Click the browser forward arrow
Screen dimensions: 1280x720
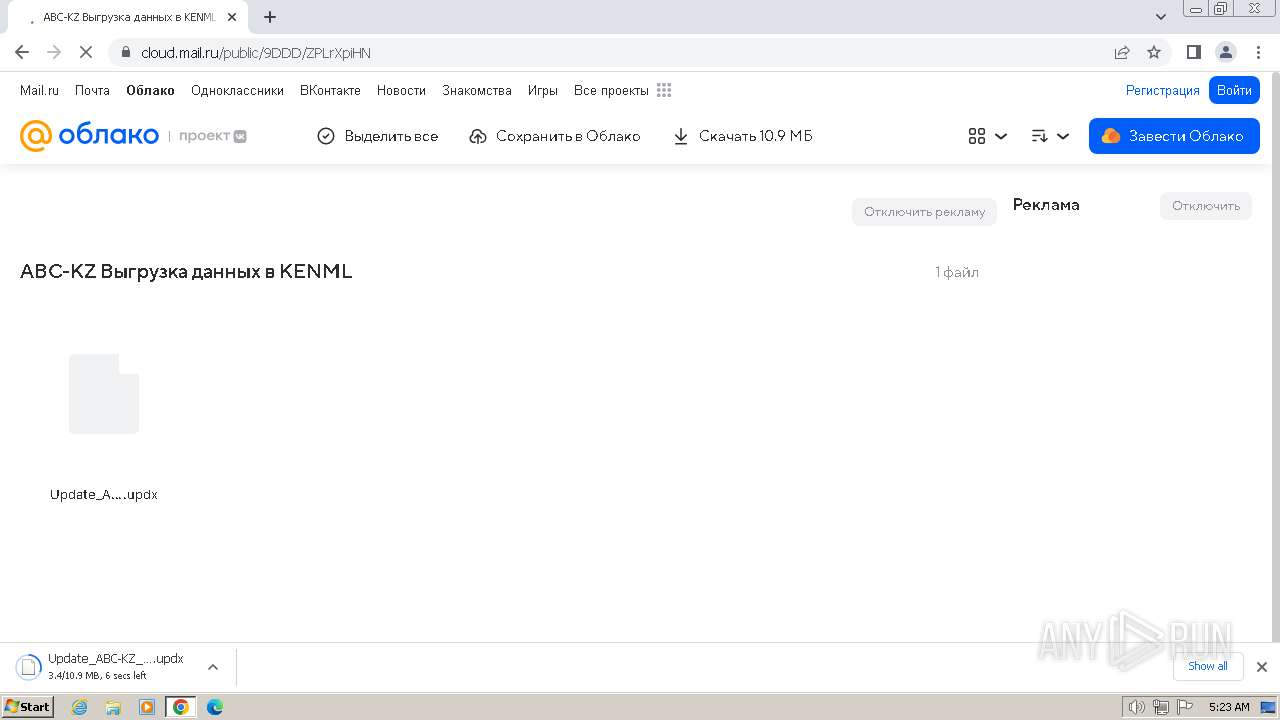pos(54,52)
